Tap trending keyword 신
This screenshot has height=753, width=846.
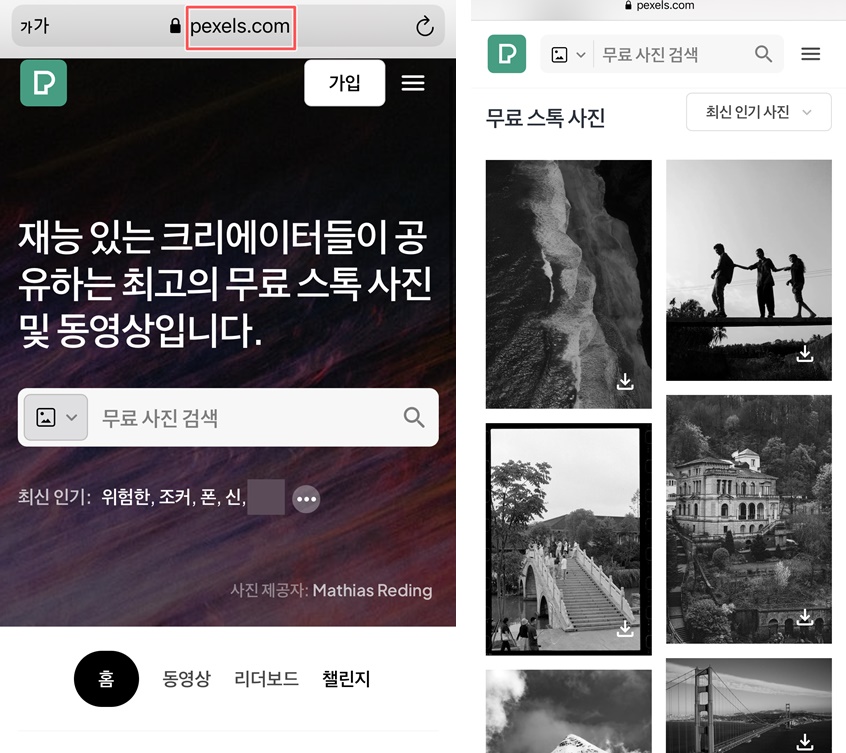(x=235, y=497)
